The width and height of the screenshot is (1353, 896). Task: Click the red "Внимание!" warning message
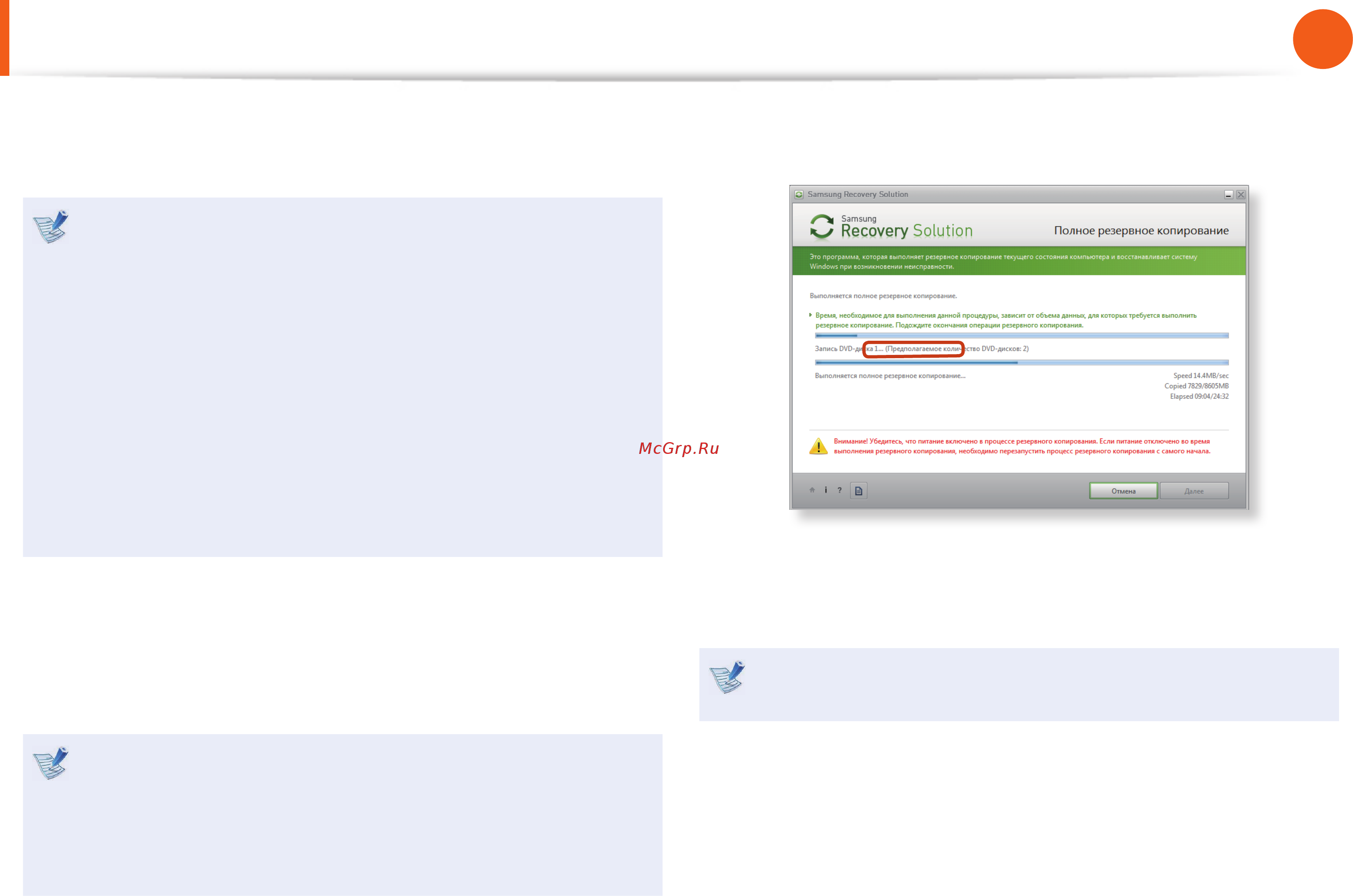(1021, 446)
